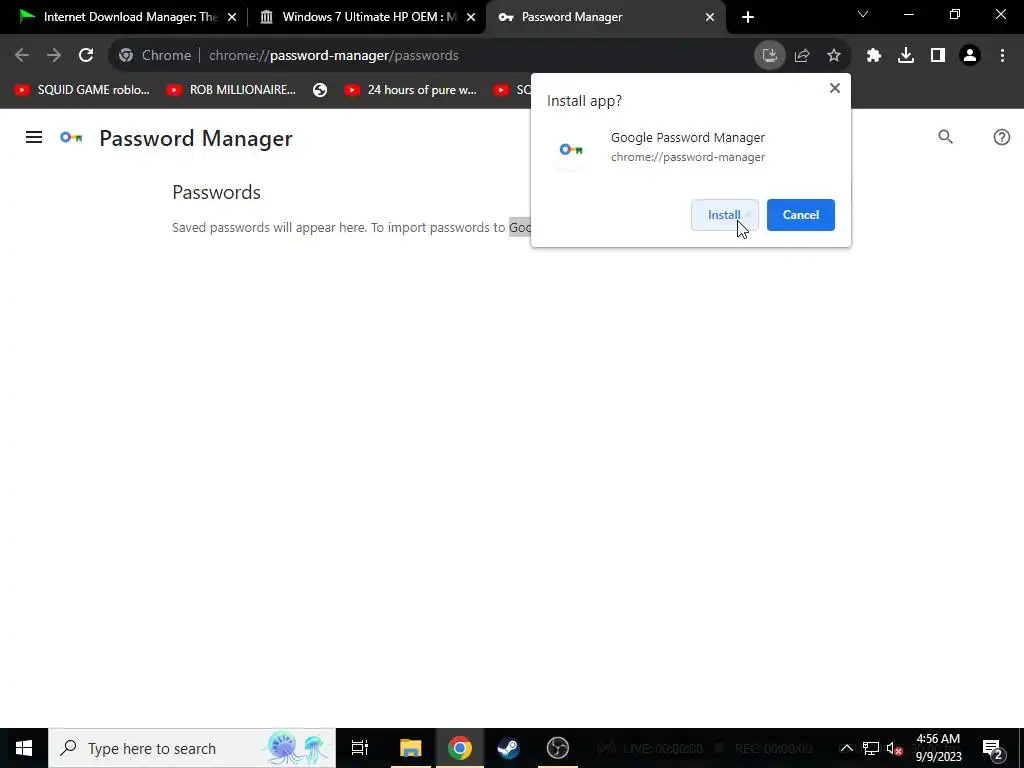Screen dimensions: 1024x768
Task: Close the Password Manager tab
Action: [x=710, y=17]
